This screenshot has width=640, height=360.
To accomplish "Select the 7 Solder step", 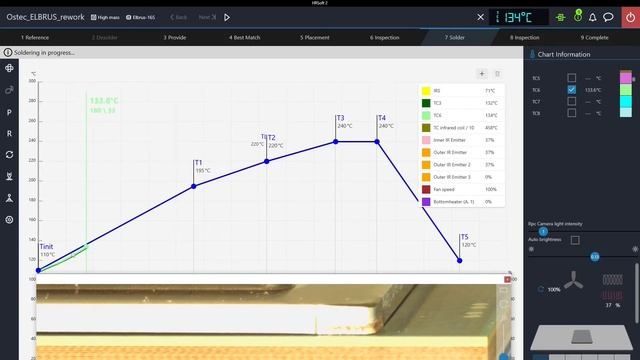I will point(455,37).
